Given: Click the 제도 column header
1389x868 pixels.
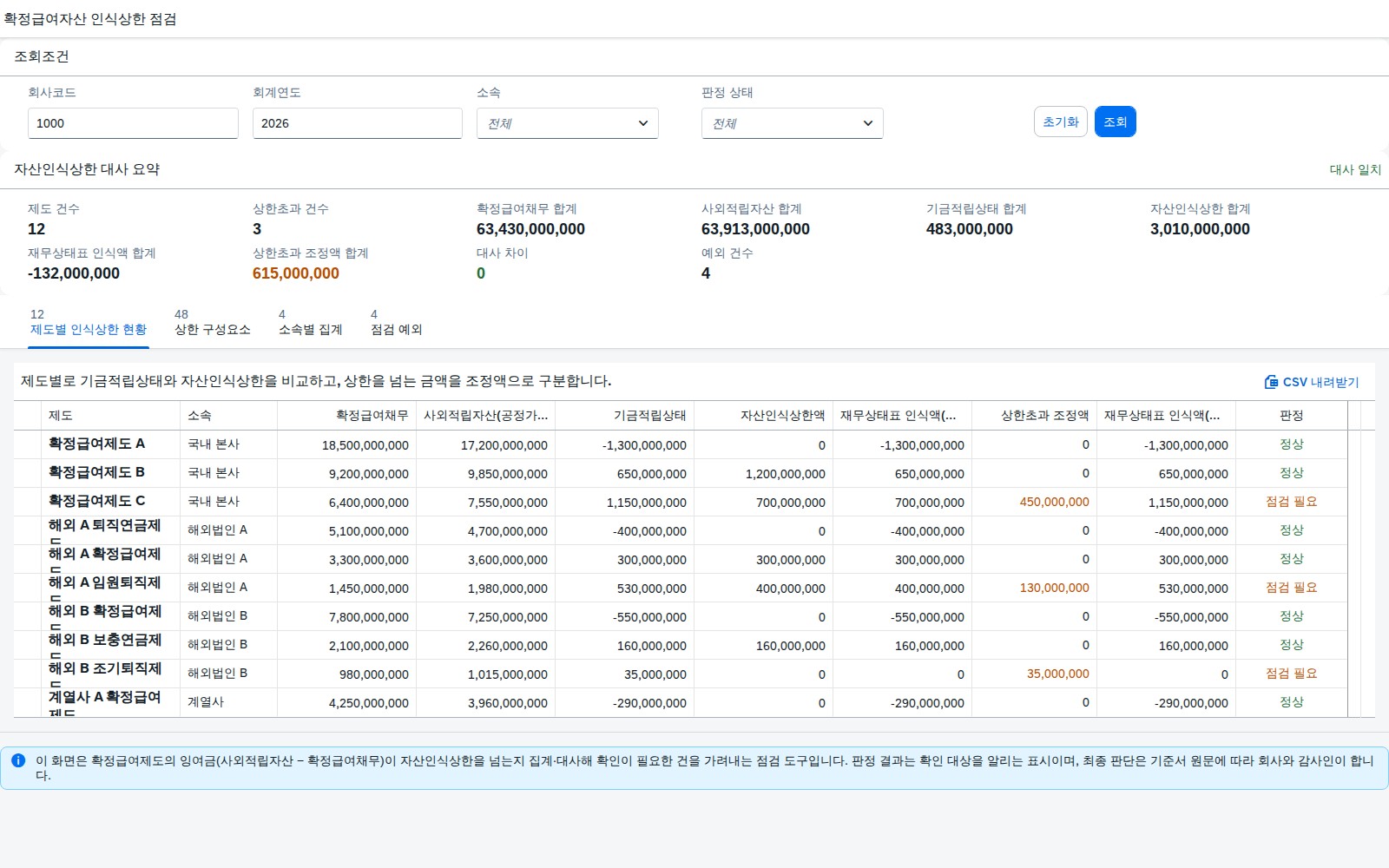Looking at the screenshot, I should tap(111, 416).
